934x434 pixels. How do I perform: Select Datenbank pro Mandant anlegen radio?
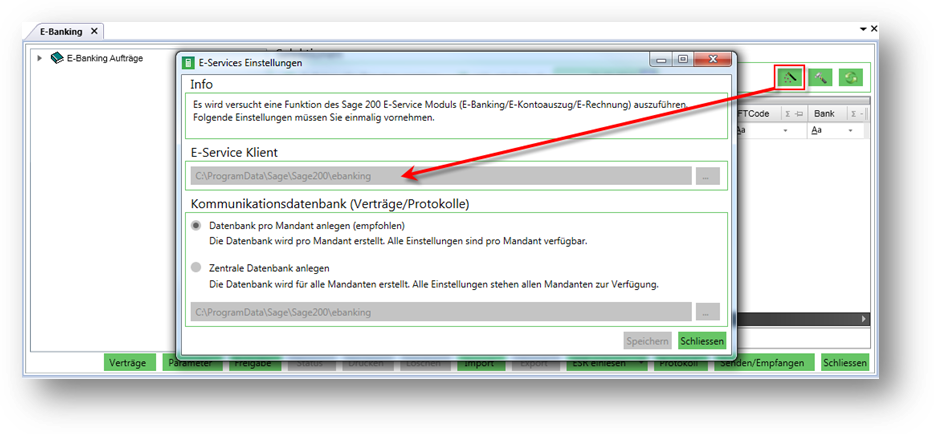tap(196, 226)
